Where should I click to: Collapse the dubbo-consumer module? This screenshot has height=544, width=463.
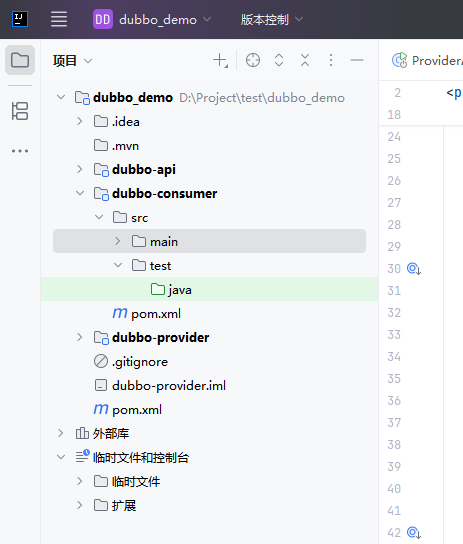coord(80,193)
